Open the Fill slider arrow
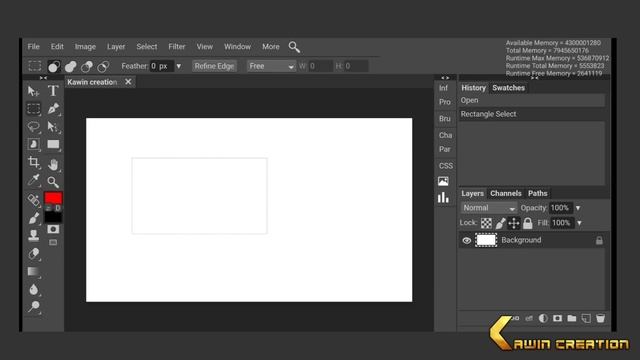This screenshot has width=640, height=360. pos(579,223)
